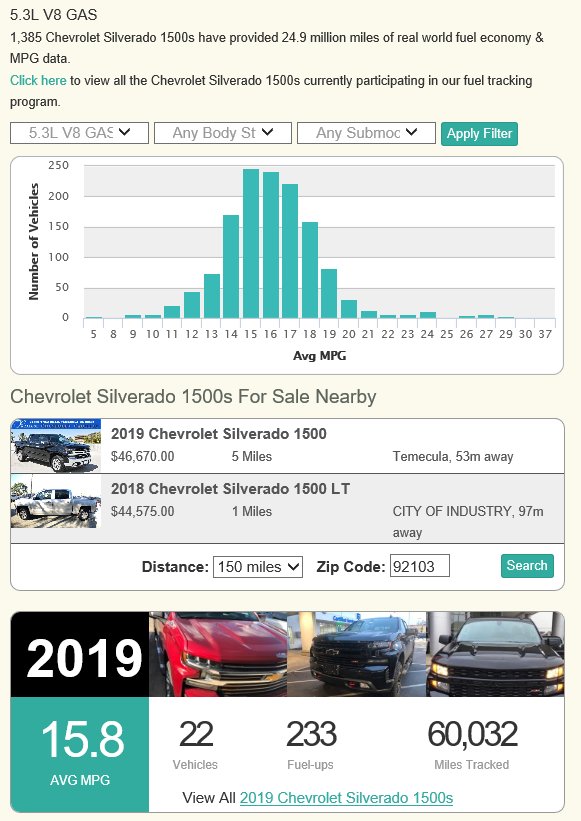This screenshot has height=821, width=581.
Task: Click the 13 MPG bar in chart
Action: [x=212, y=296]
